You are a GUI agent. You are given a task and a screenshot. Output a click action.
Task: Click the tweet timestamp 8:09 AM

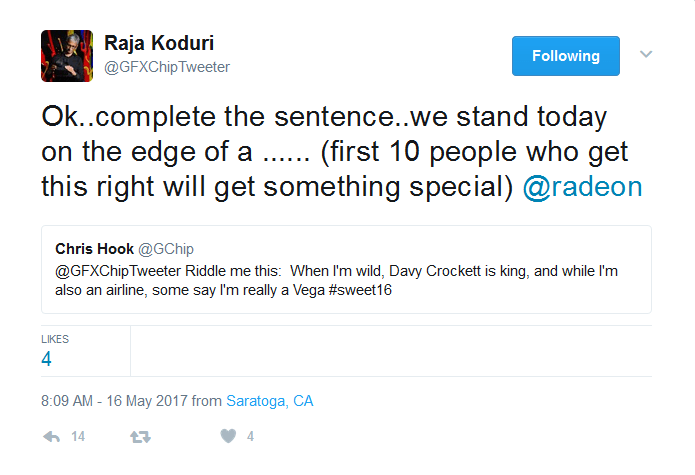pyautogui.click(x=74, y=401)
